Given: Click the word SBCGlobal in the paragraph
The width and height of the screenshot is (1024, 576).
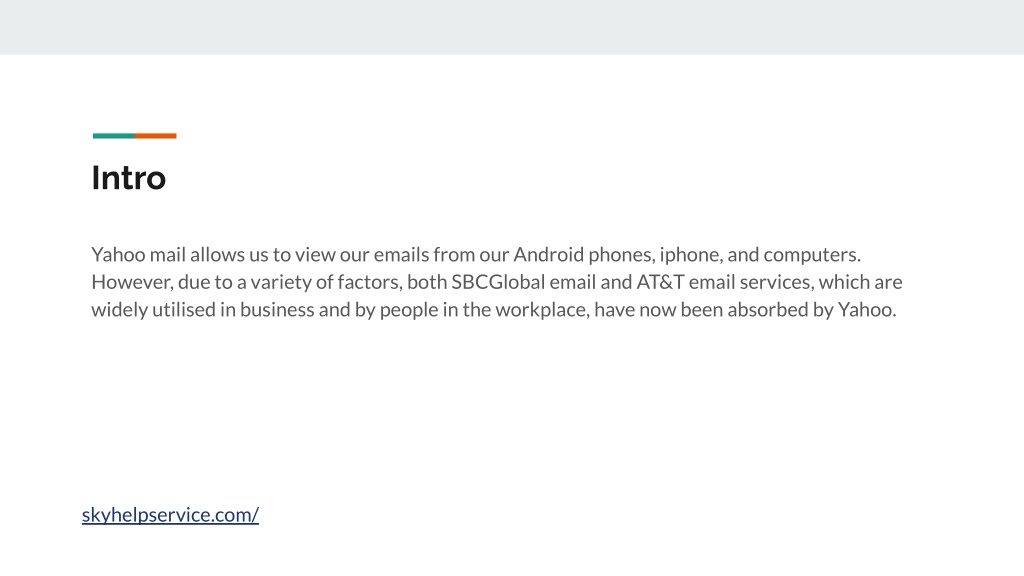Looking at the screenshot, I should pos(498,282).
